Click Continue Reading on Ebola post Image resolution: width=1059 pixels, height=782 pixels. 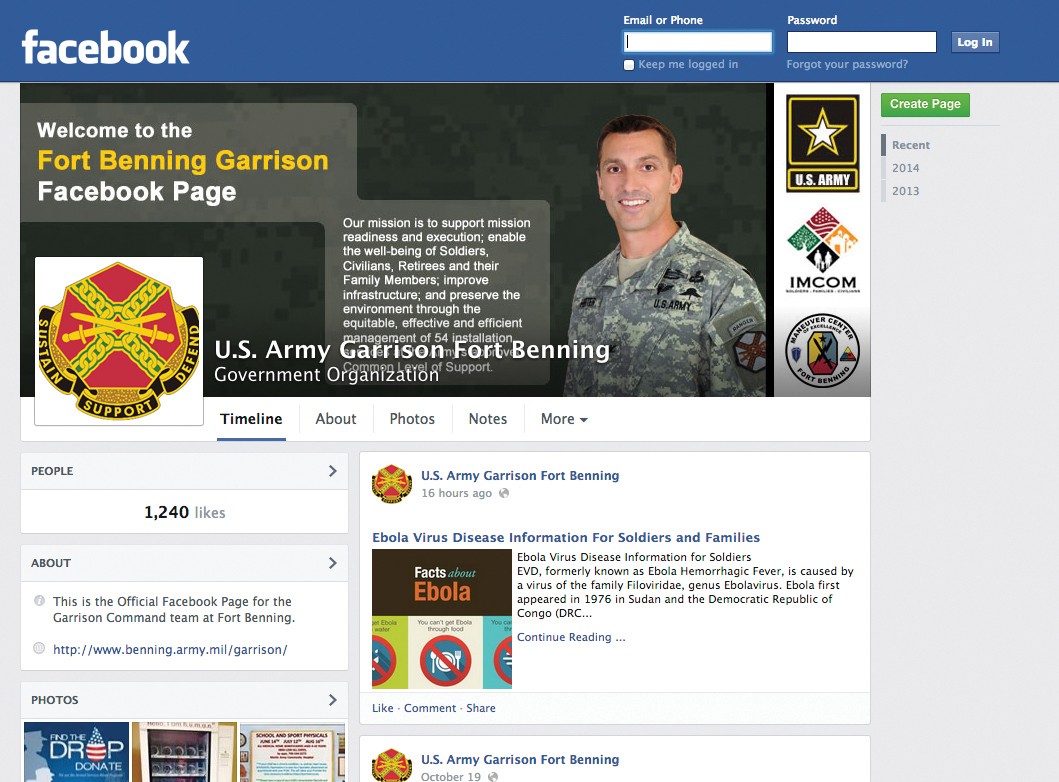coord(571,637)
